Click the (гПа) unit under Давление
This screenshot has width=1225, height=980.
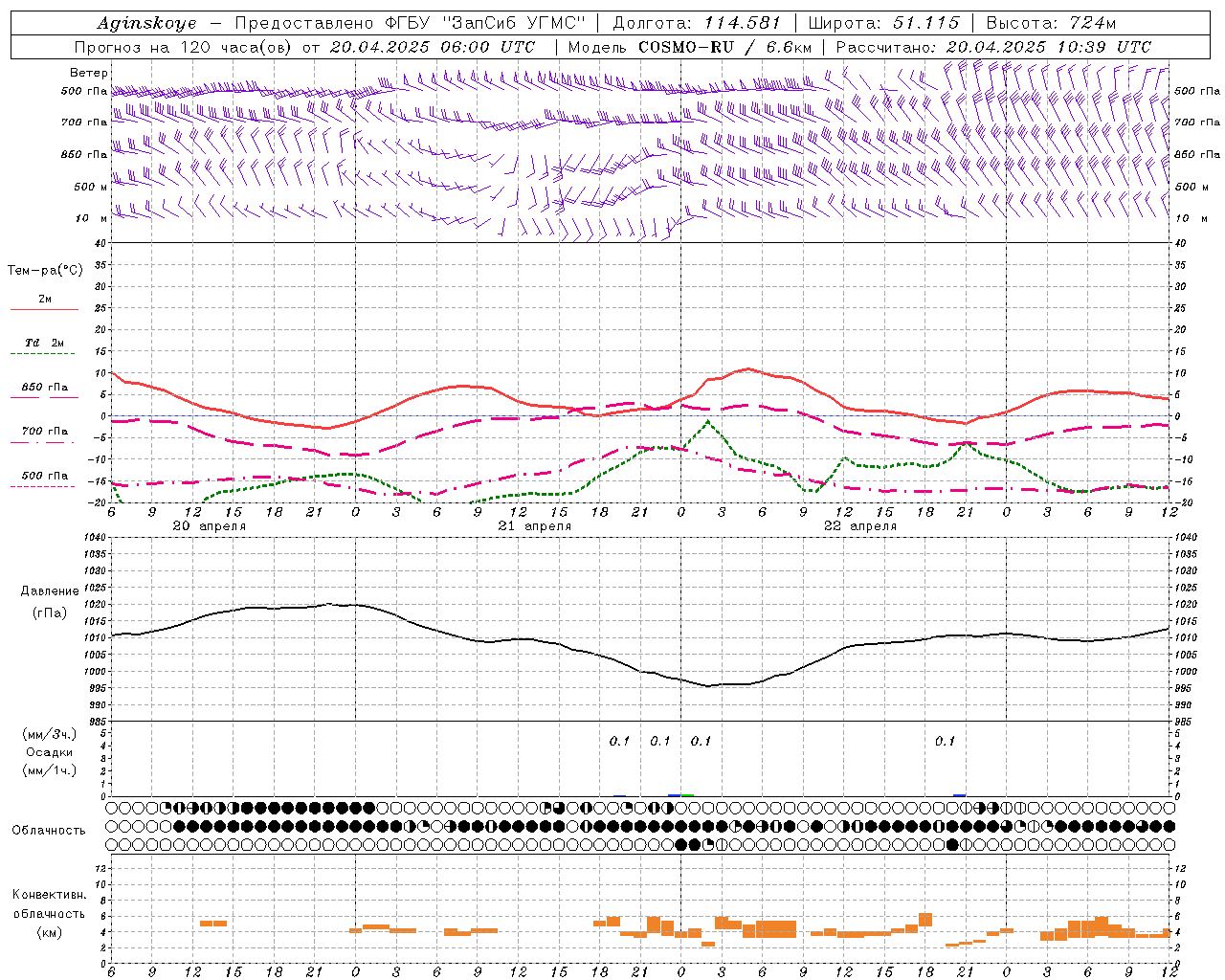pyautogui.click(x=50, y=613)
